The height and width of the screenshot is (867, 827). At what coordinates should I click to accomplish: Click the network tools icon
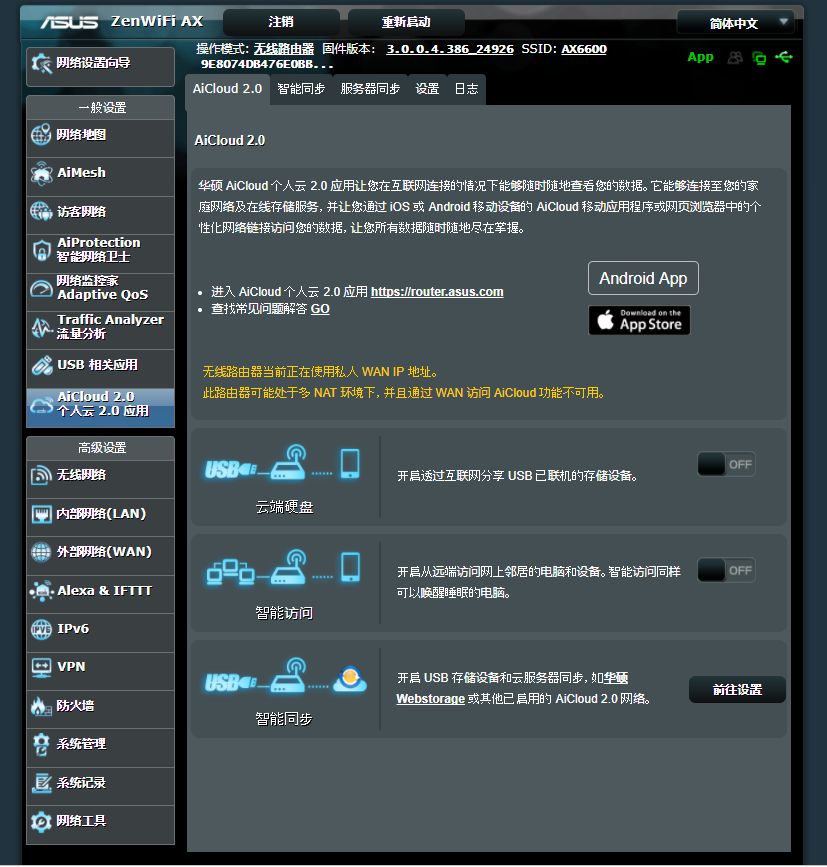click(x=41, y=821)
